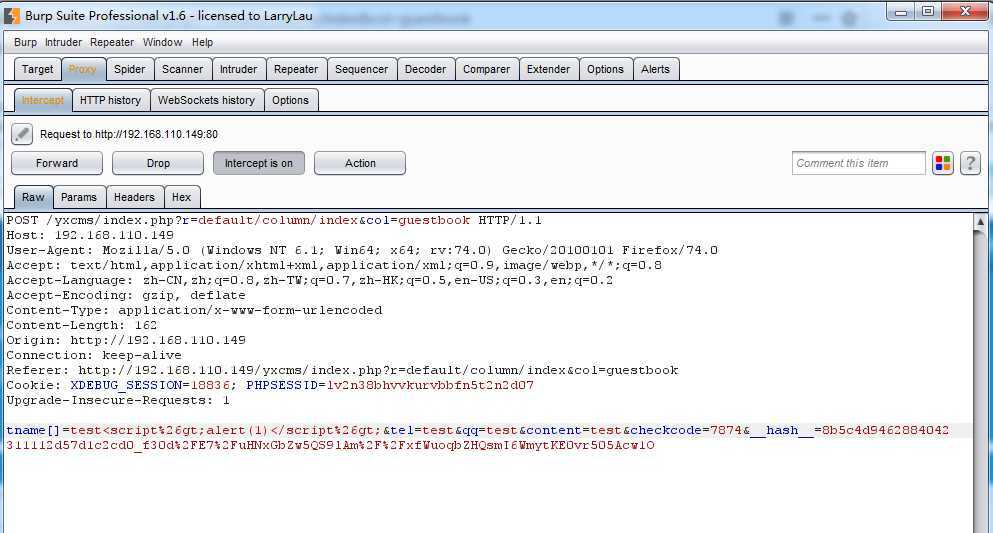Click the POST request line text
Image resolution: width=993 pixels, height=533 pixels.
coord(274,220)
